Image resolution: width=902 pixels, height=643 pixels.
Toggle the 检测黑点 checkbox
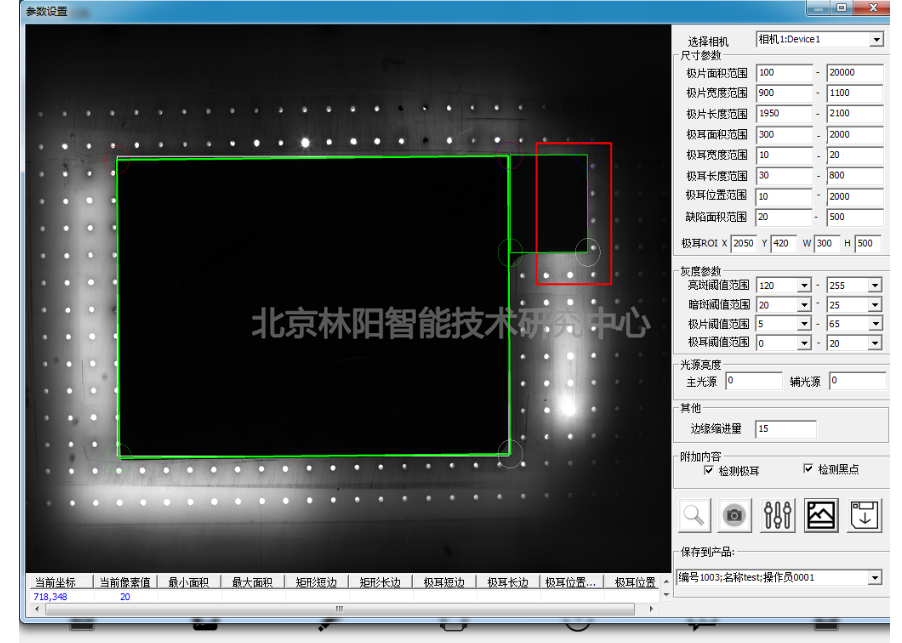pos(808,469)
